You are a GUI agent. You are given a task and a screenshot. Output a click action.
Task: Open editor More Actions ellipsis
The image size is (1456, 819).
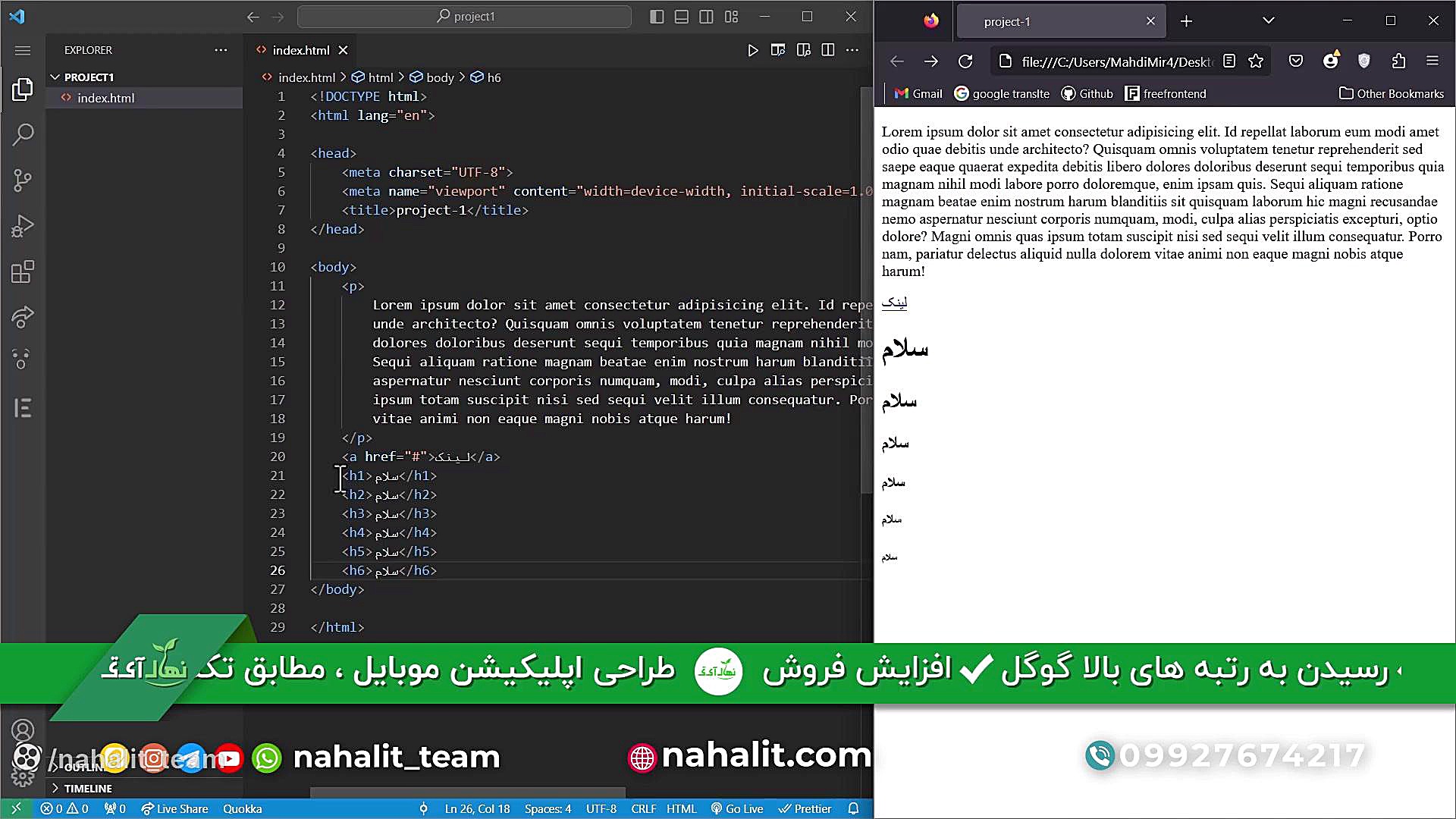coord(852,50)
